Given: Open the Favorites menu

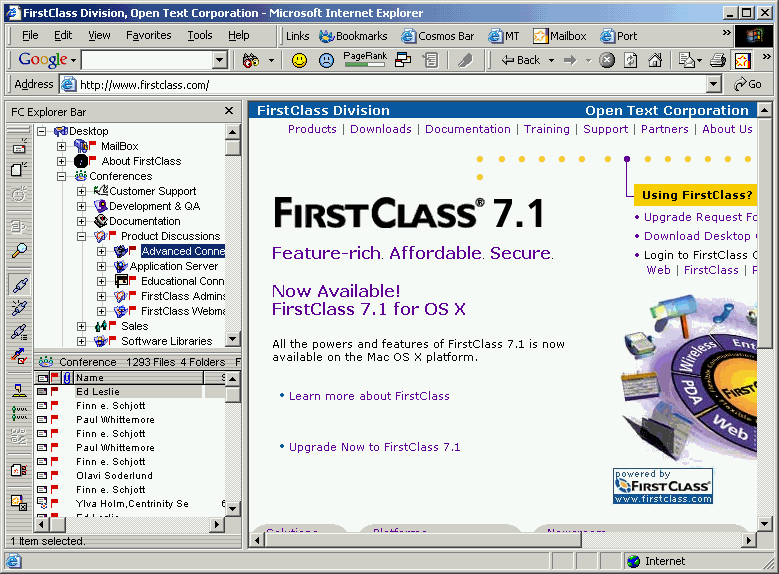Looking at the screenshot, I should pyautogui.click(x=148, y=35).
